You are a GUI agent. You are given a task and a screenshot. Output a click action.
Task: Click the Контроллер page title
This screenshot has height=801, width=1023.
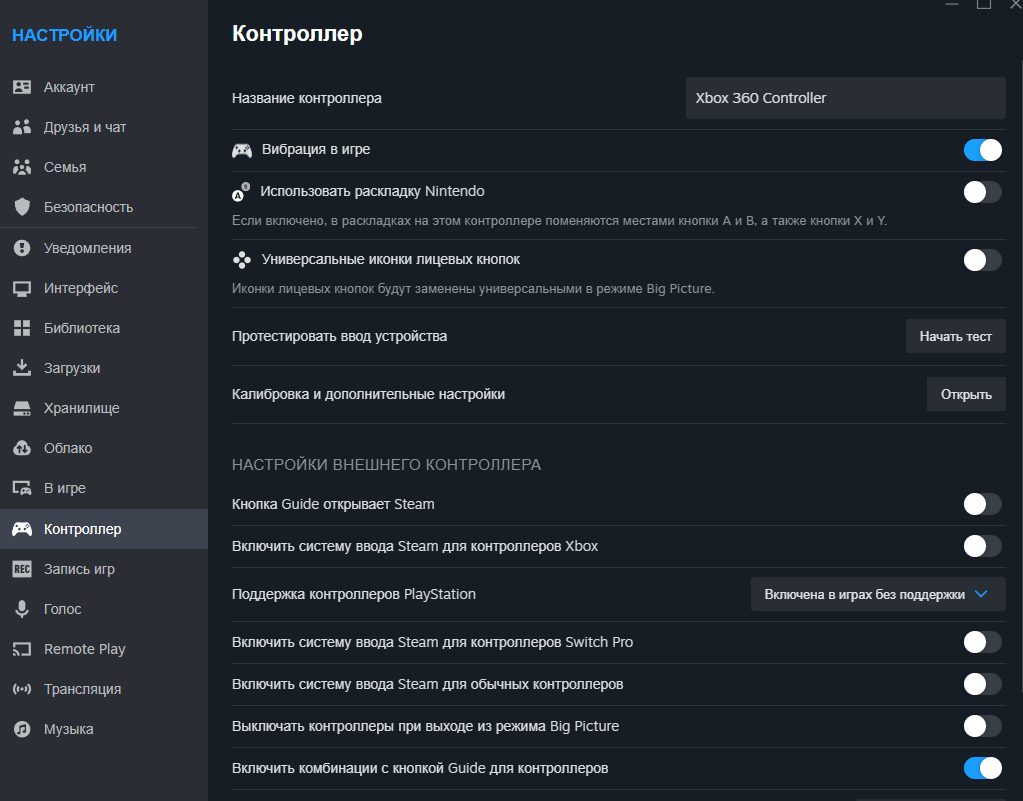click(298, 33)
